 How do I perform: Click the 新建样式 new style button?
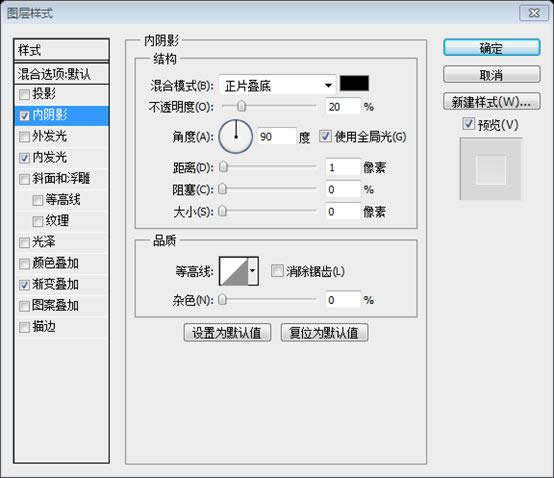click(x=491, y=102)
